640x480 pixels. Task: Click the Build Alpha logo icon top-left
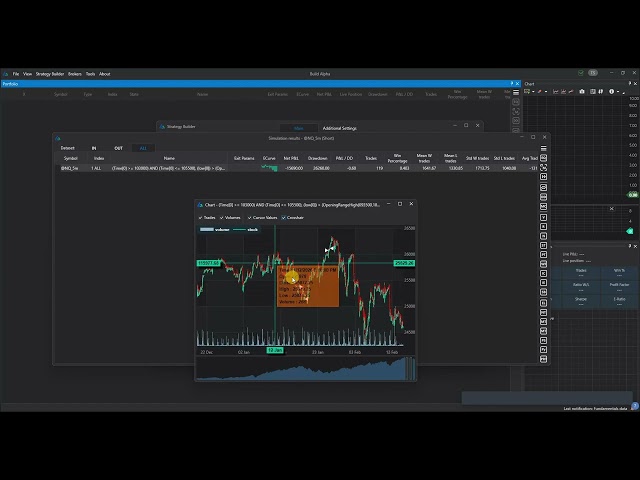point(6,74)
